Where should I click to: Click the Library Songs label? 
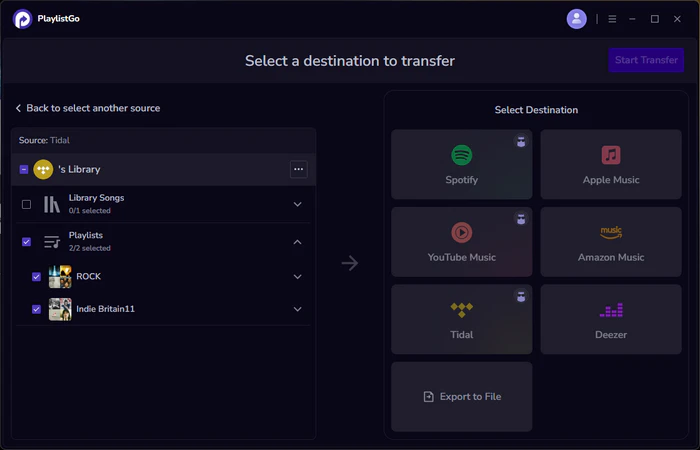click(96, 198)
